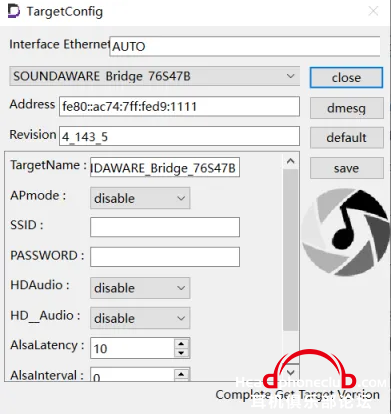Viewport: 391px width, 414px height.
Task: Click the AlsaLatency label
Action: (x=47, y=345)
